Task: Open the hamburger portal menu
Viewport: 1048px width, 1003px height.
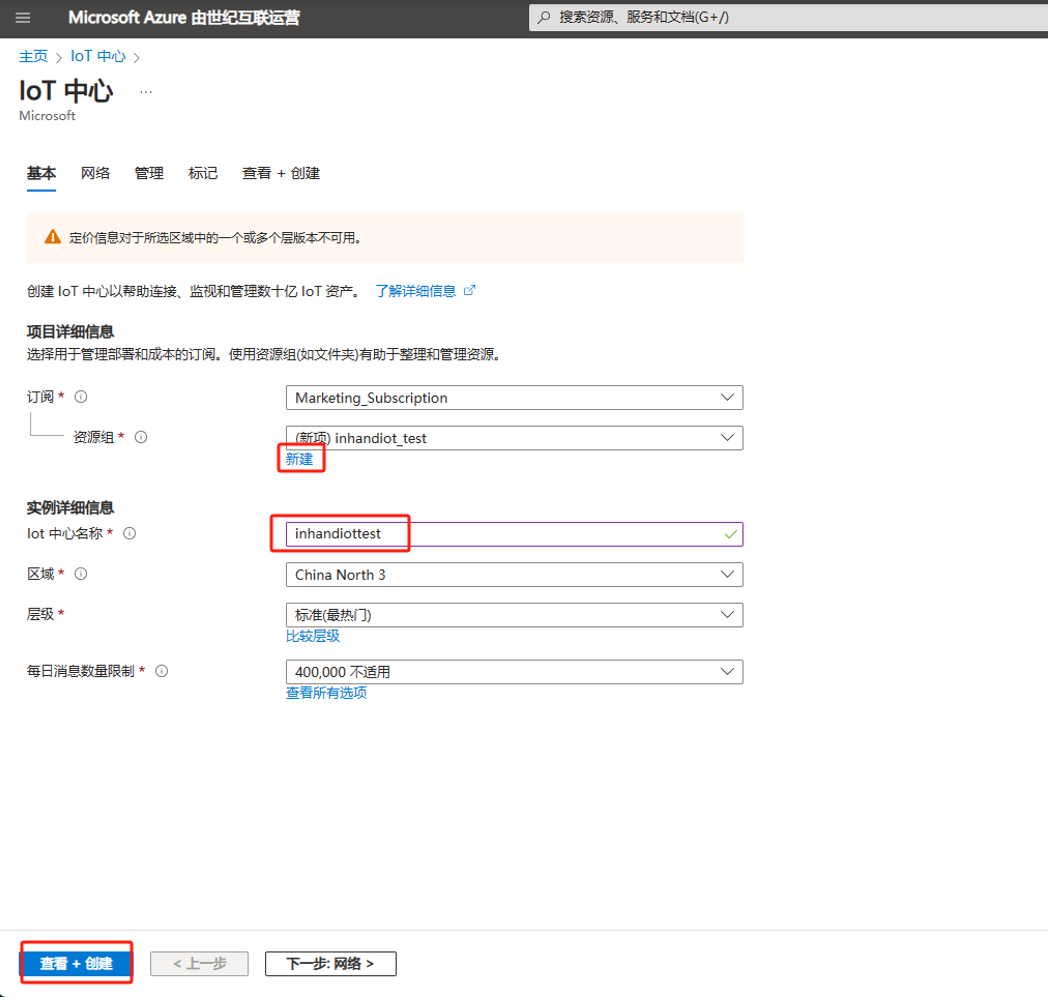Action: tap(23, 17)
